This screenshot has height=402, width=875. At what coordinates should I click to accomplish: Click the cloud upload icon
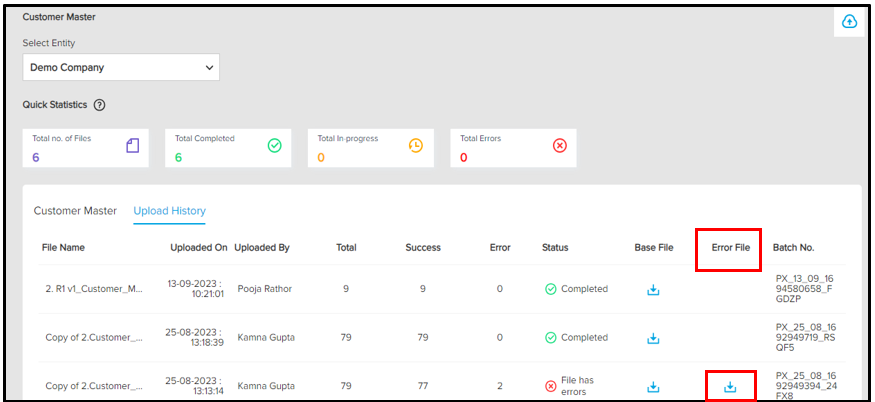point(849,22)
